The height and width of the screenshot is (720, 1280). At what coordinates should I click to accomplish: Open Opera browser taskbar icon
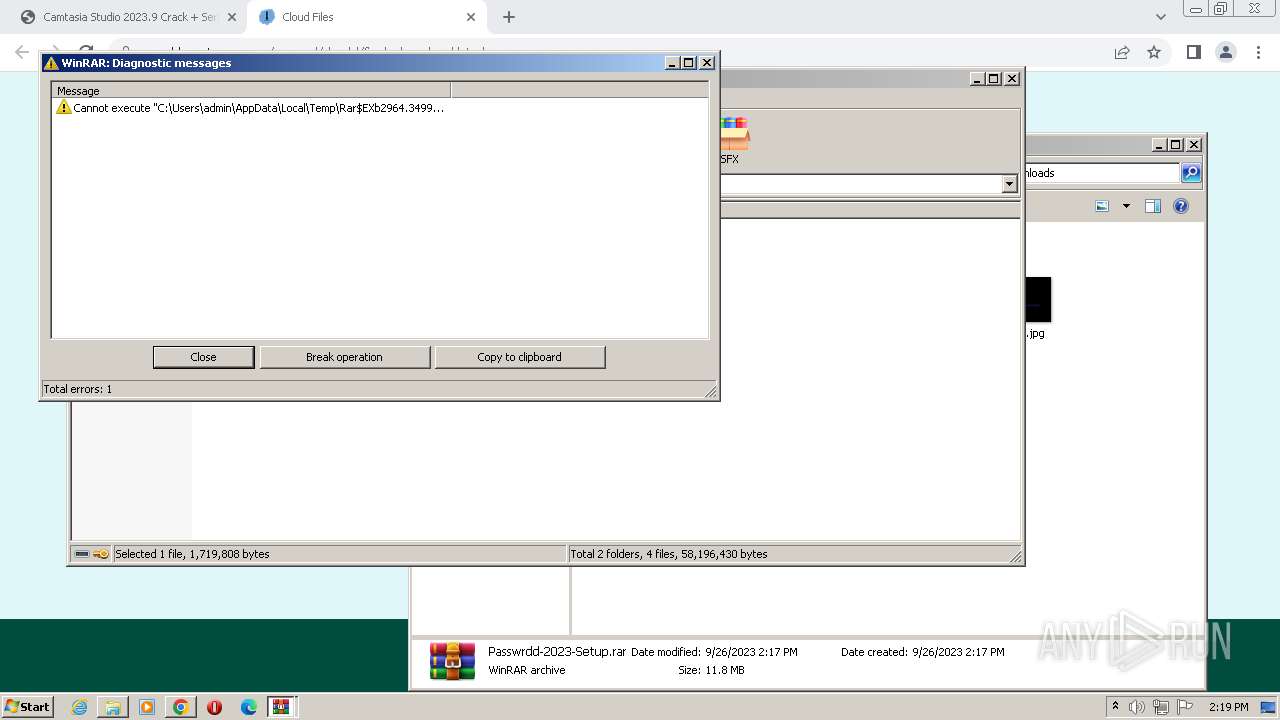pyautogui.click(x=214, y=707)
